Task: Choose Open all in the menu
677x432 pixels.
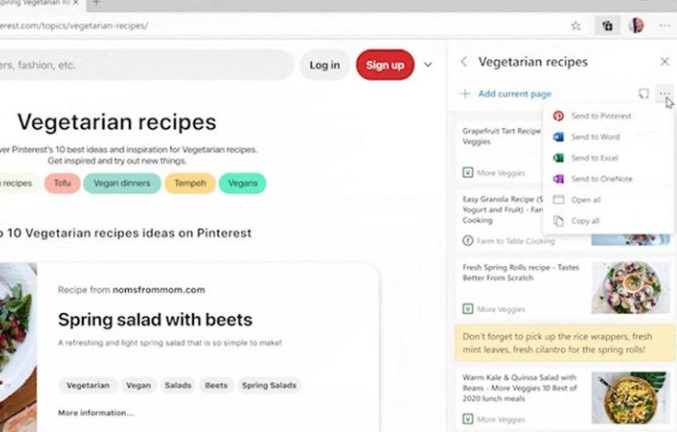Action: pos(585,200)
